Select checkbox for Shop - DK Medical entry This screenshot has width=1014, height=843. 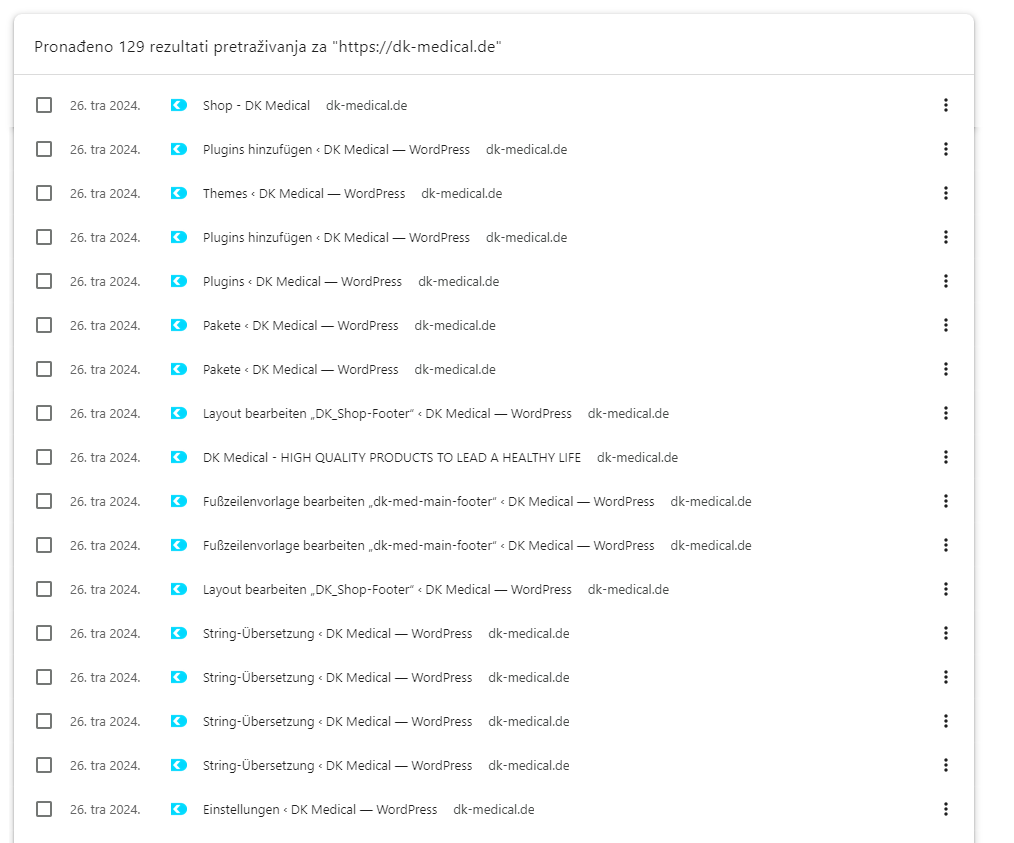[44, 105]
